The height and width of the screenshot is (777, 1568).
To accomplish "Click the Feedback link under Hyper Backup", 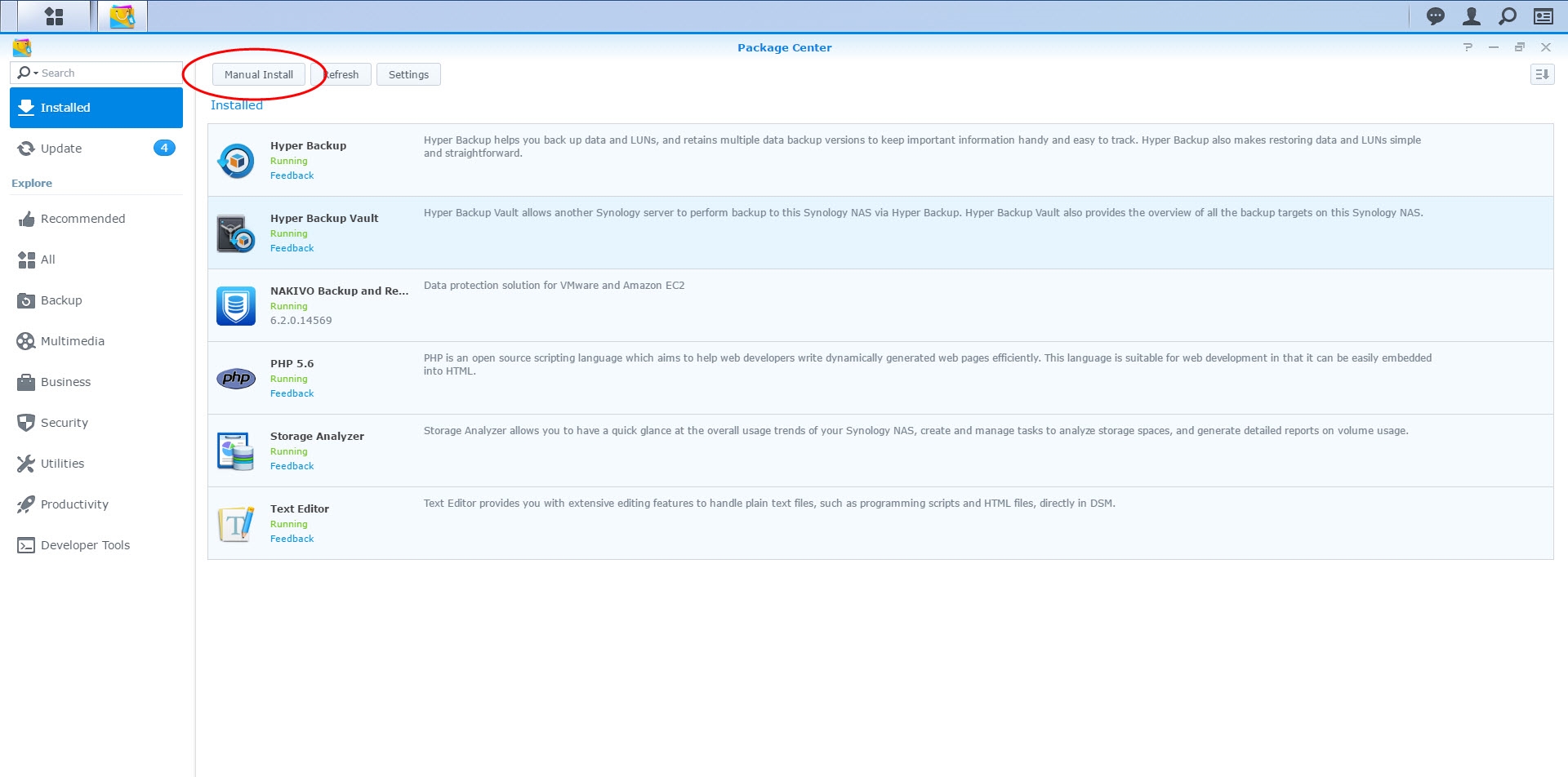I will (x=292, y=175).
